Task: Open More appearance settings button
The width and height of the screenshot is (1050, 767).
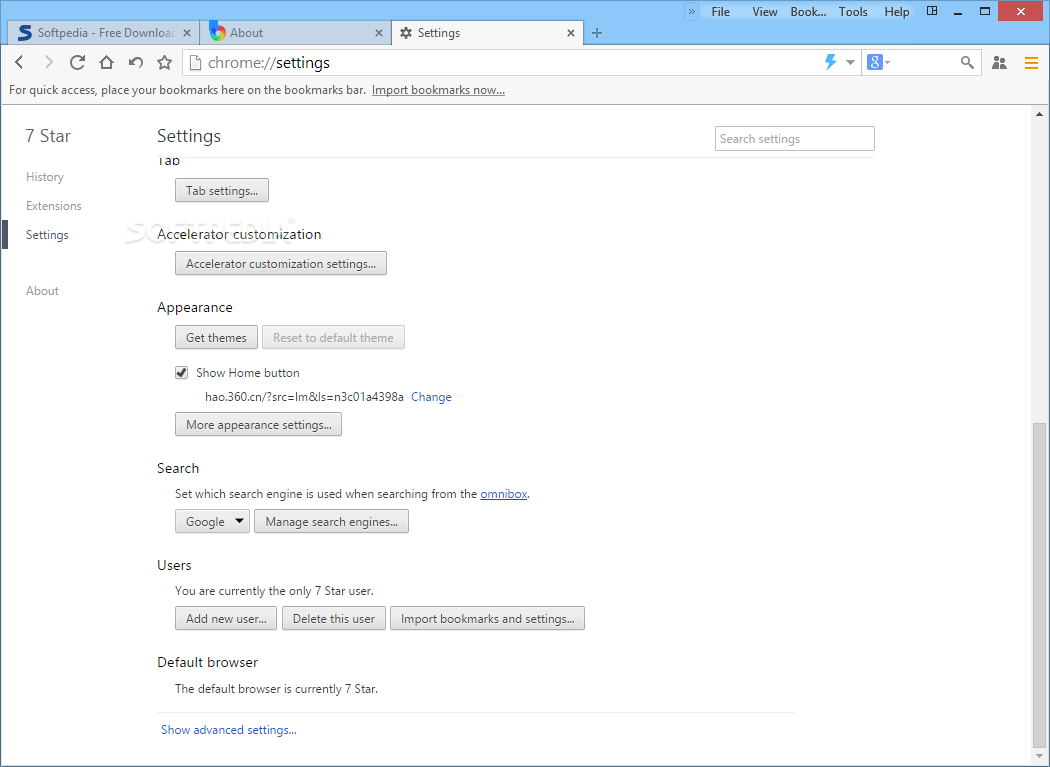Action: pos(258,425)
